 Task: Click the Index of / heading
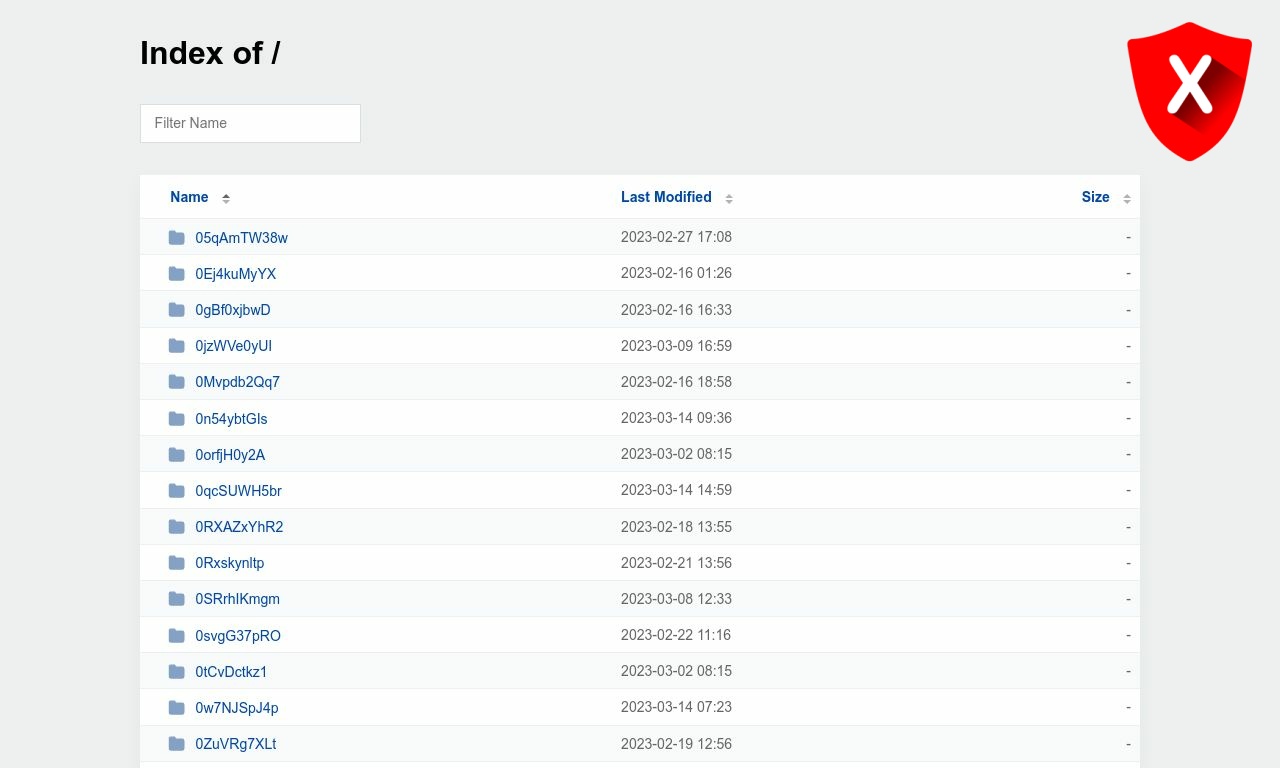[210, 53]
